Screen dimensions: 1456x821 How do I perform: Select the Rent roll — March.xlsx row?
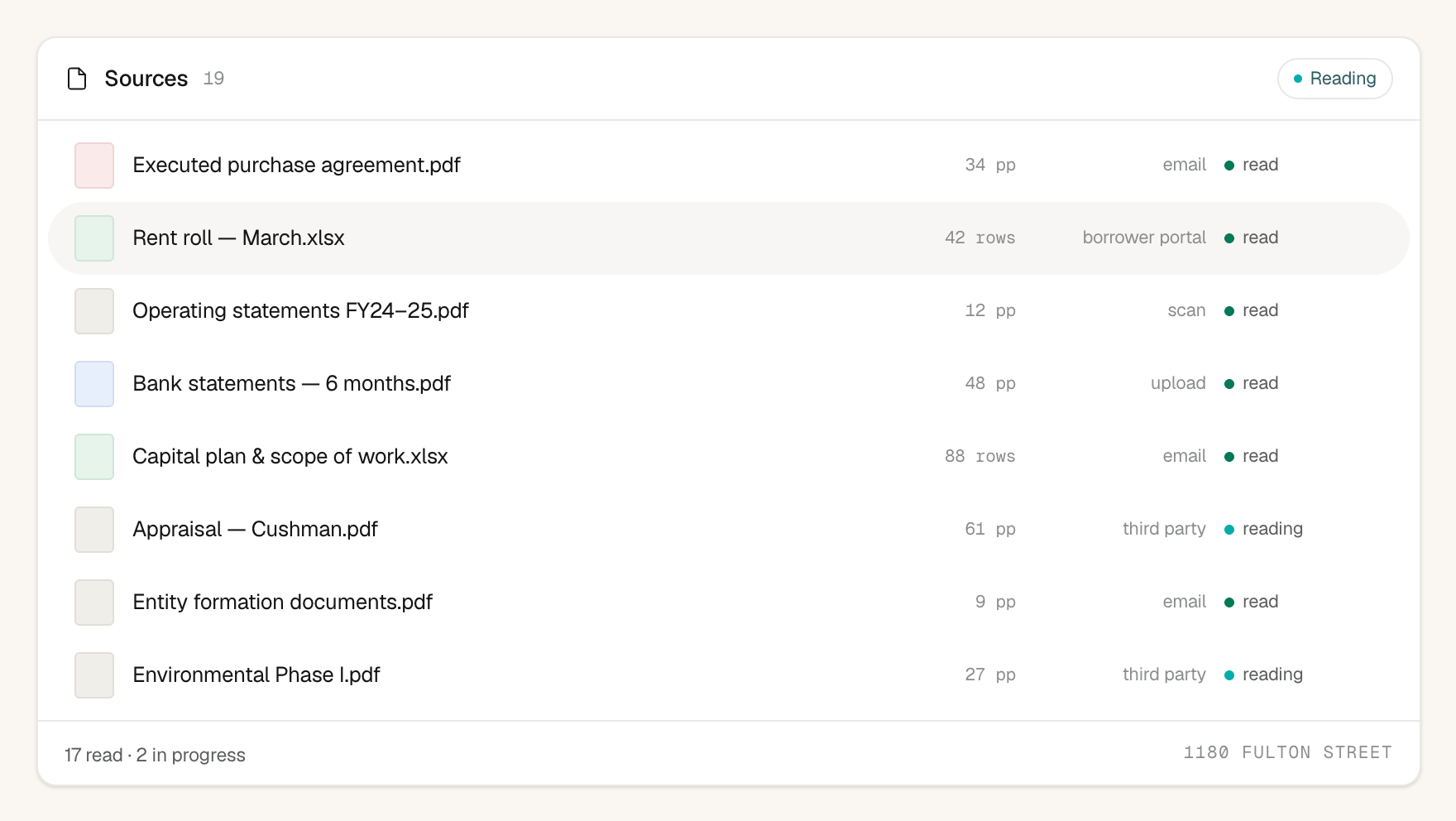click(728, 238)
